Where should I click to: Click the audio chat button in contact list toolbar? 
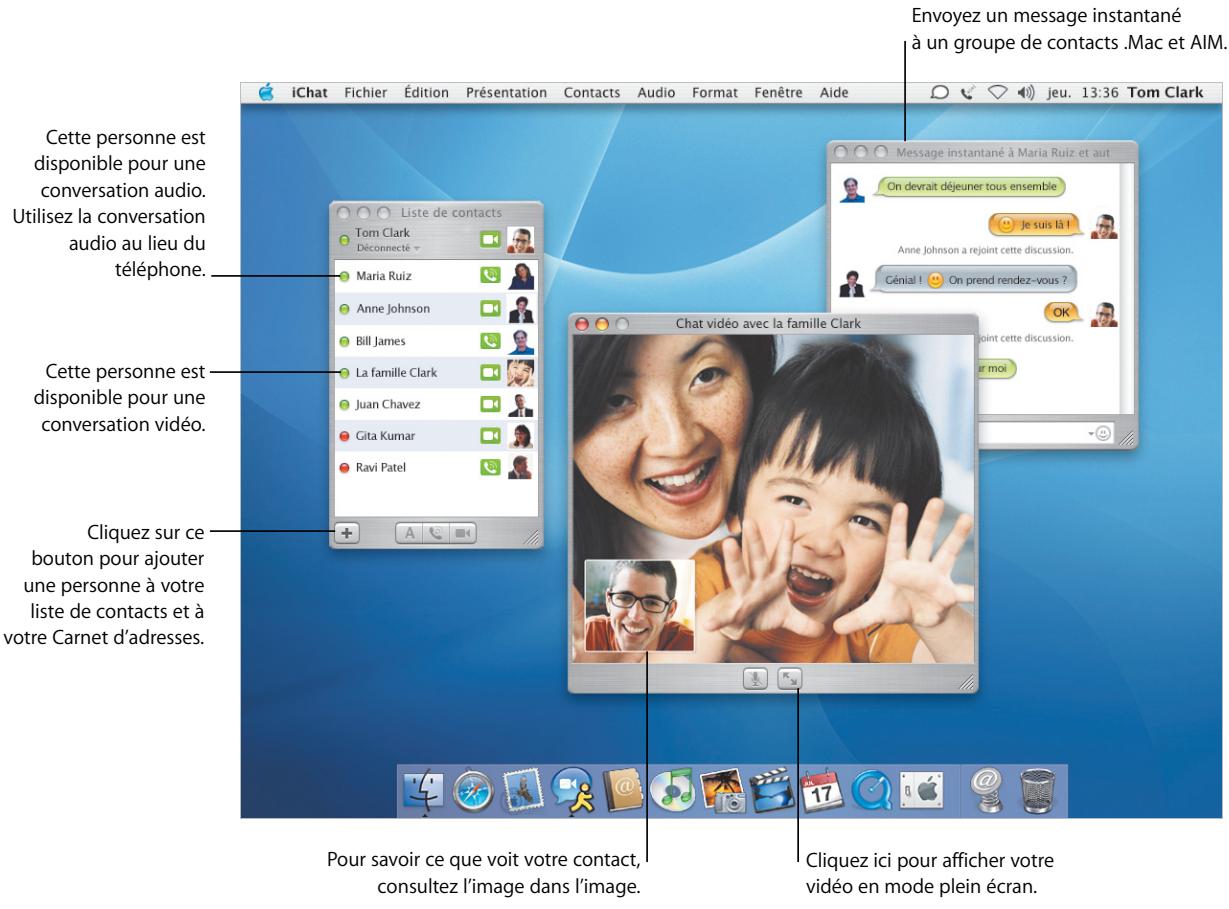coord(435,533)
